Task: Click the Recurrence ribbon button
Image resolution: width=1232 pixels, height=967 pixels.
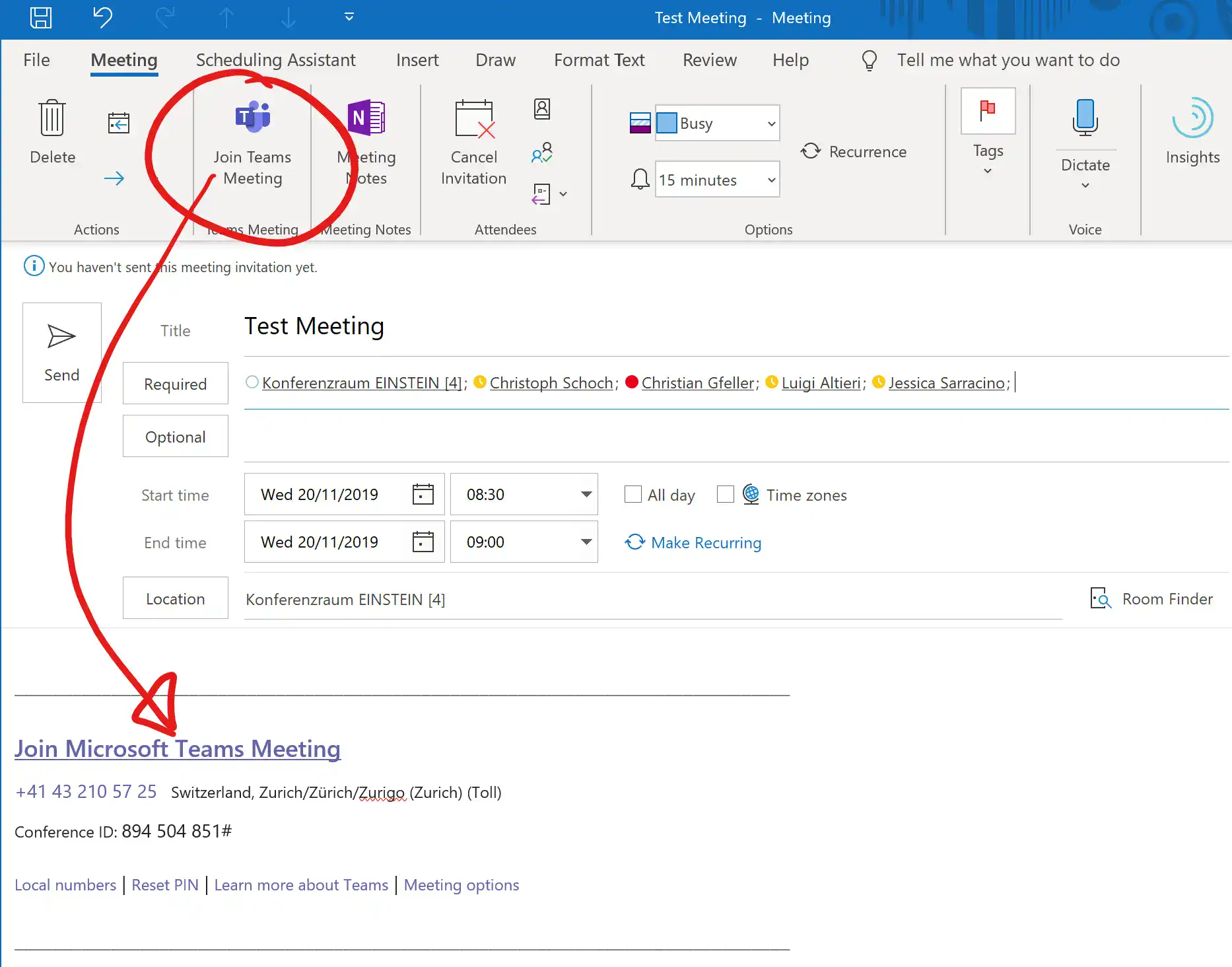Action: pyautogui.click(x=854, y=152)
